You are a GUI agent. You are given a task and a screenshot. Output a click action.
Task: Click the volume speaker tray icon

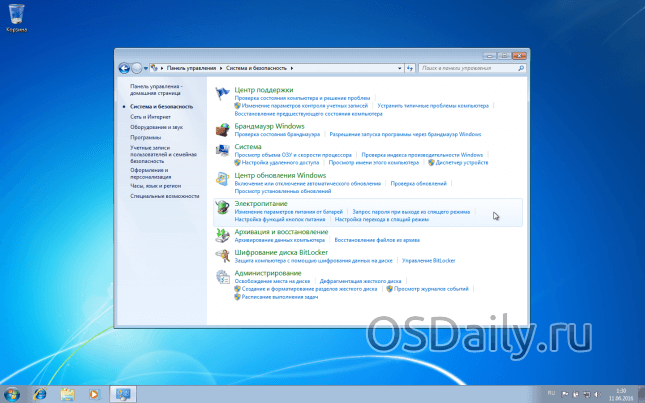tap(597, 394)
